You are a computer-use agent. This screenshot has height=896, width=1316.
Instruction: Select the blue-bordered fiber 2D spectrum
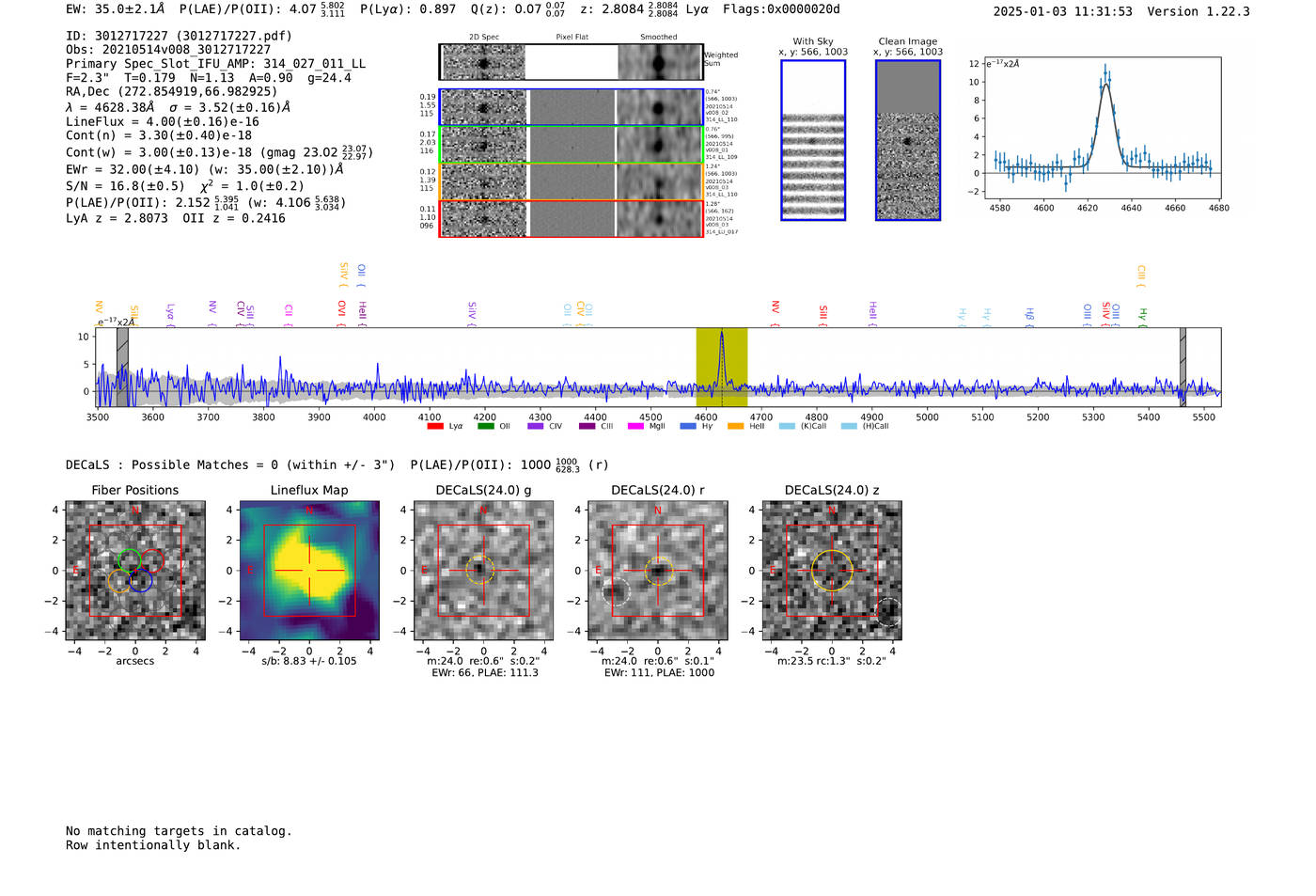pos(571,107)
